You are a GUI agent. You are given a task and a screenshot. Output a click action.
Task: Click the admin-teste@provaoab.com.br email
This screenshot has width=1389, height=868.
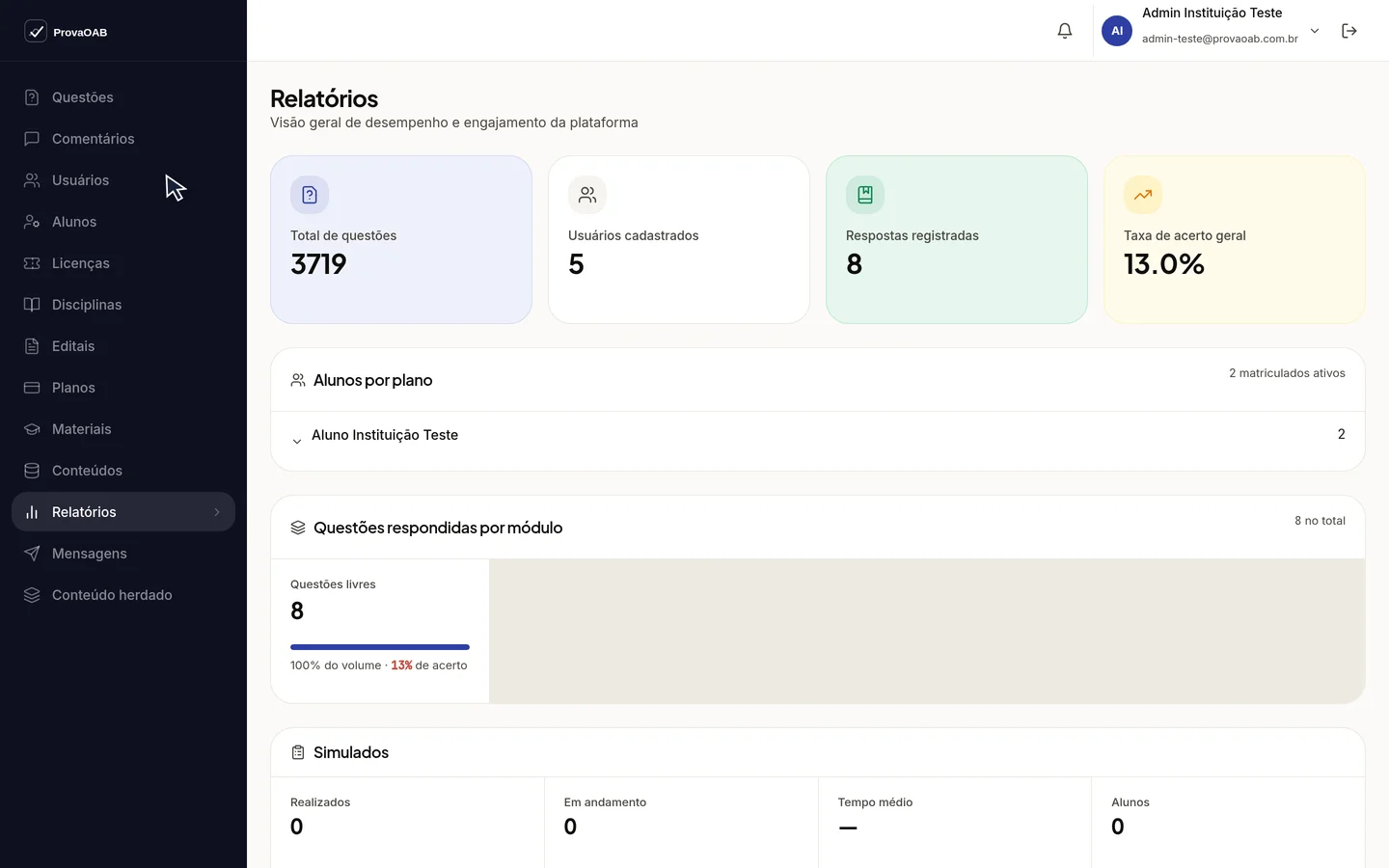point(1219,39)
